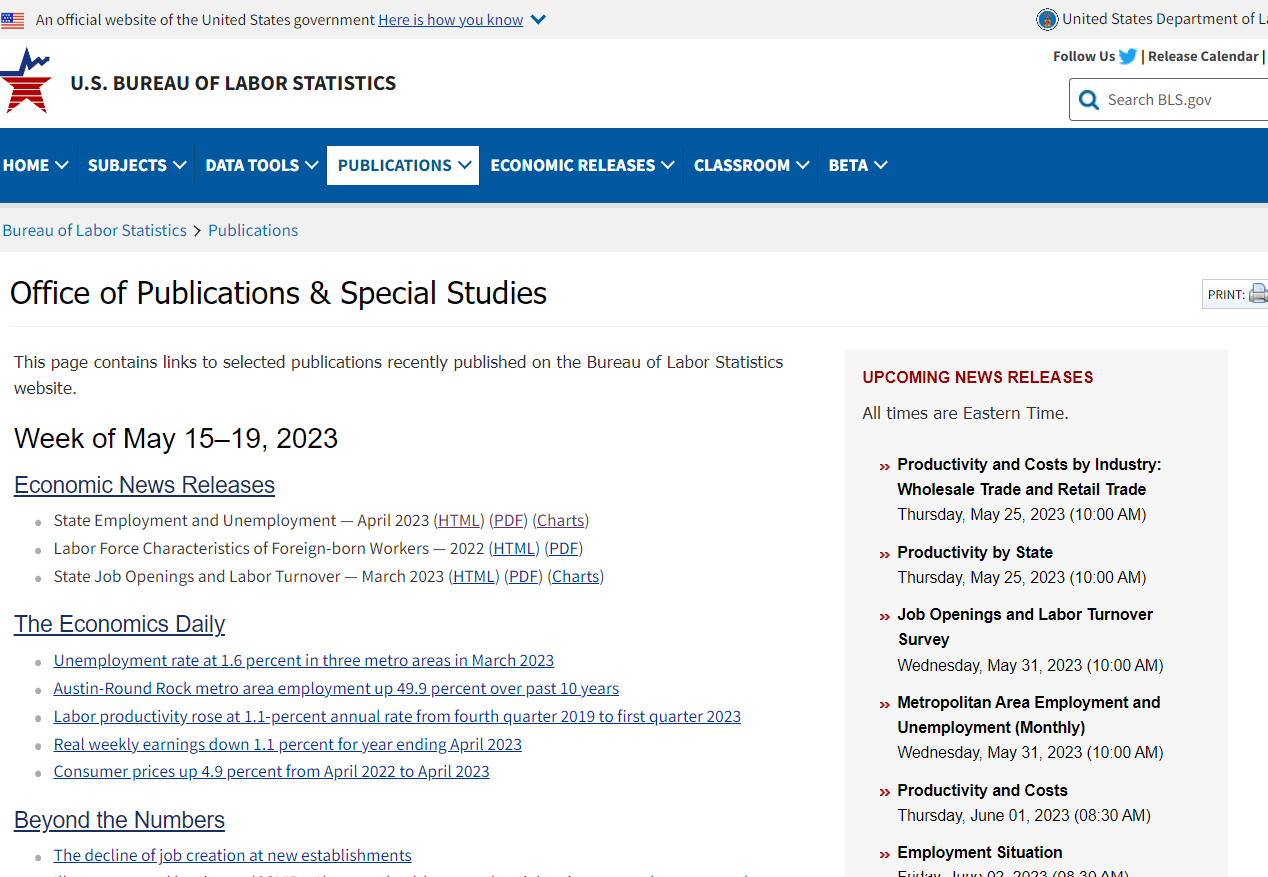Open PDF for State Employment and Unemployment

(509, 520)
